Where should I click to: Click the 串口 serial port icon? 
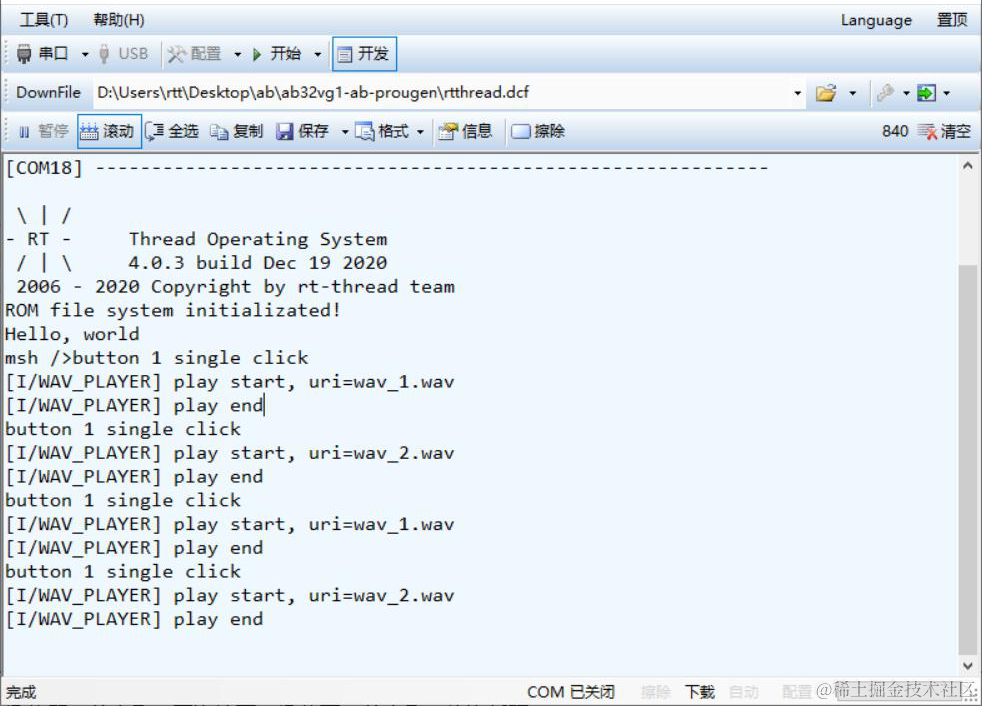tap(24, 54)
